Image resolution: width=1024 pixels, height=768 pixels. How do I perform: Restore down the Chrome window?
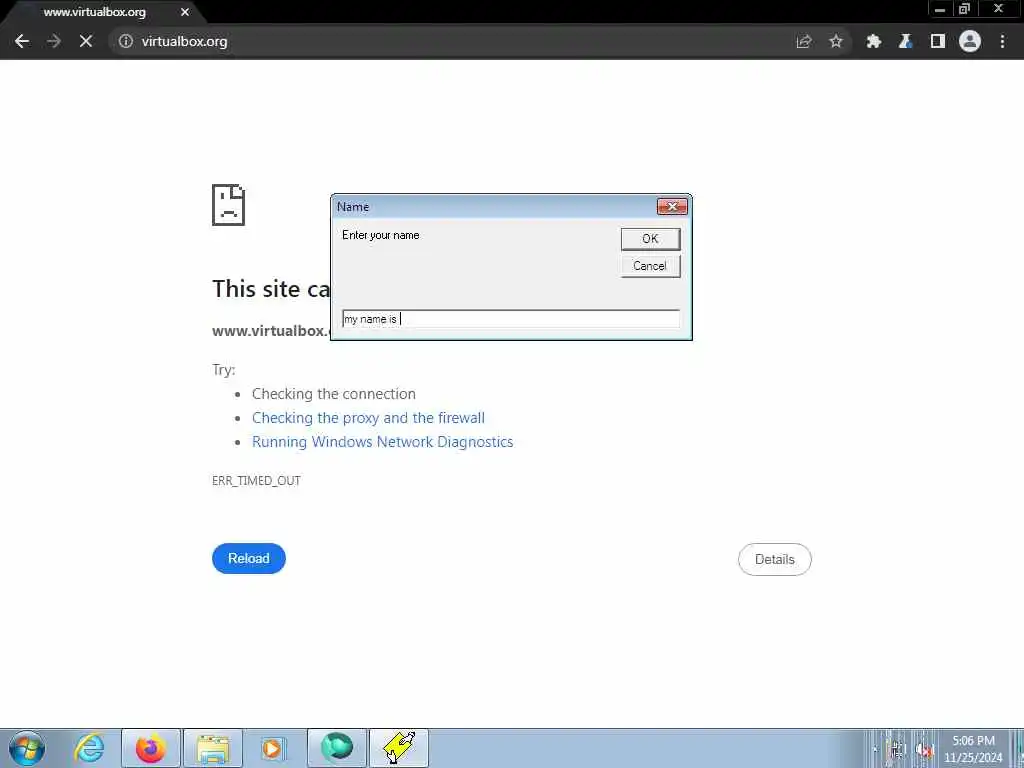tap(965, 9)
